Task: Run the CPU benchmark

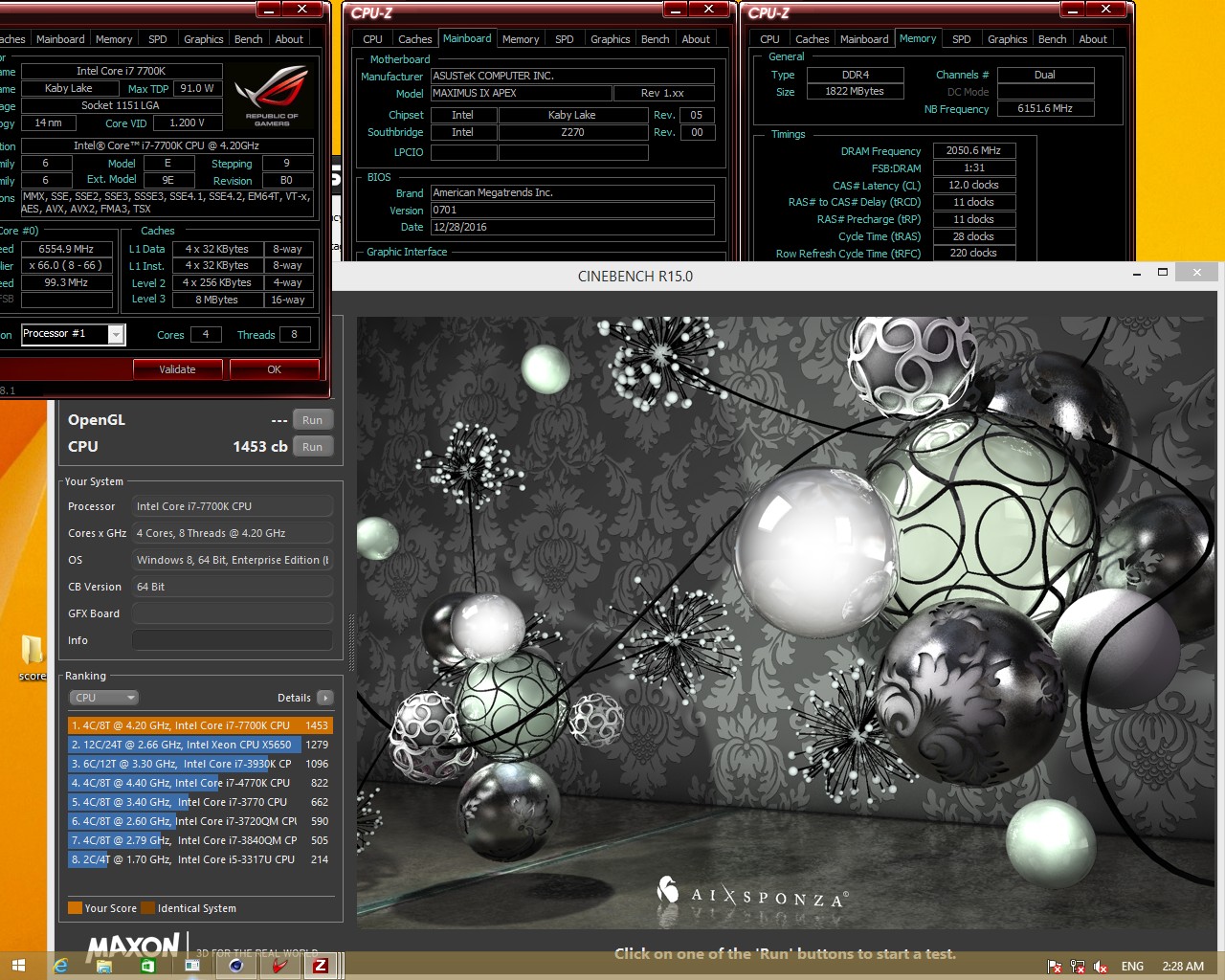Action: point(313,447)
